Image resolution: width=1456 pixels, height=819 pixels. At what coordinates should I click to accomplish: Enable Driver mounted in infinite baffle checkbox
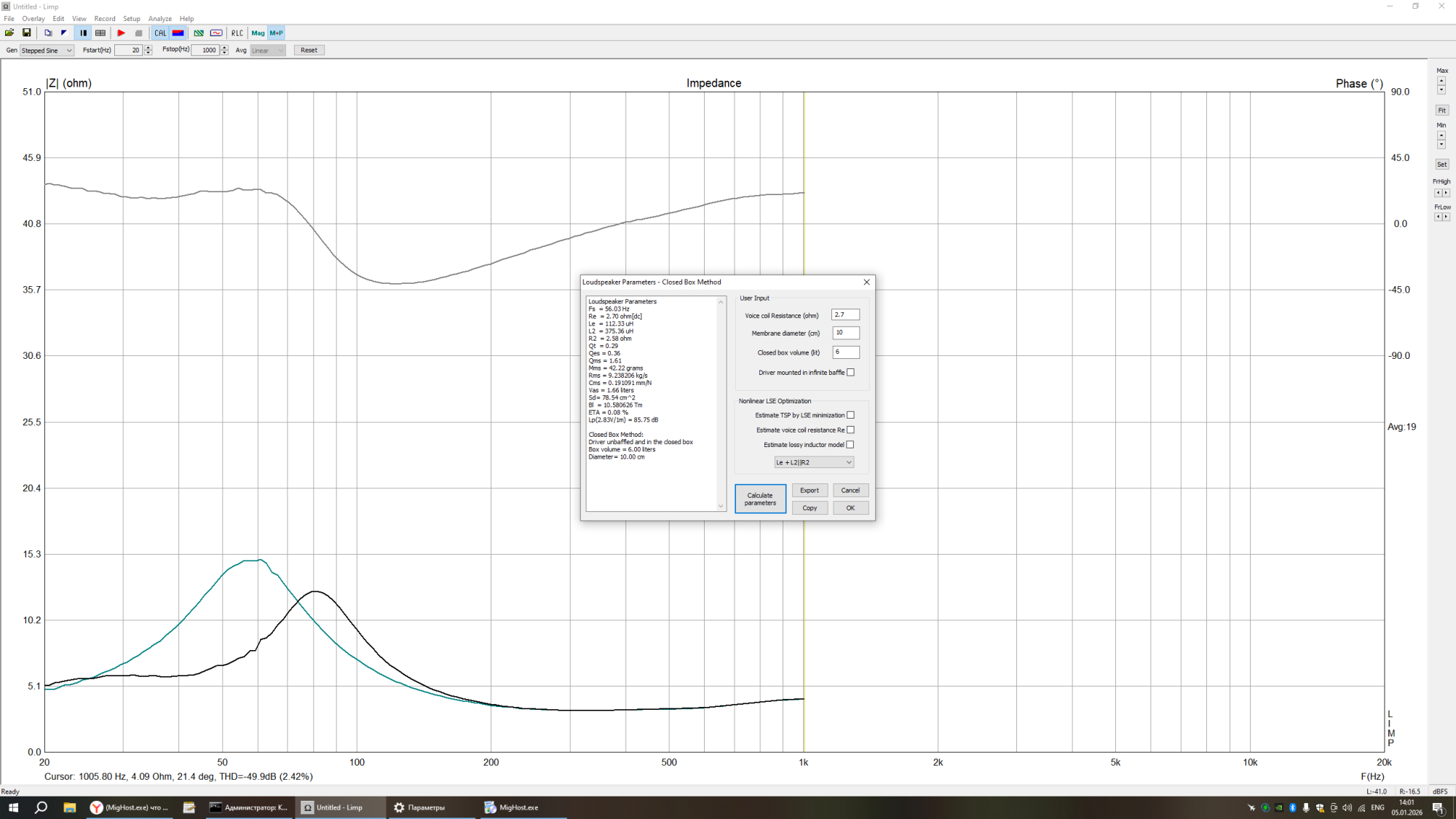[850, 373]
